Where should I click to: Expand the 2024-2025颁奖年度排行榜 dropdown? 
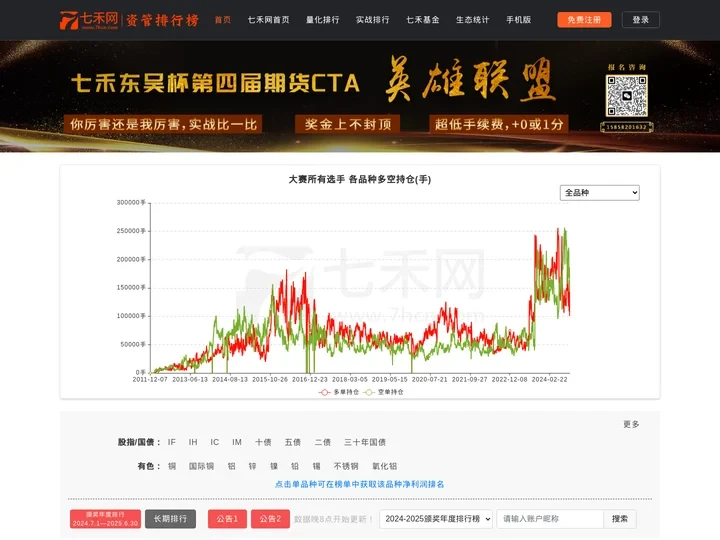(x=436, y=519)
